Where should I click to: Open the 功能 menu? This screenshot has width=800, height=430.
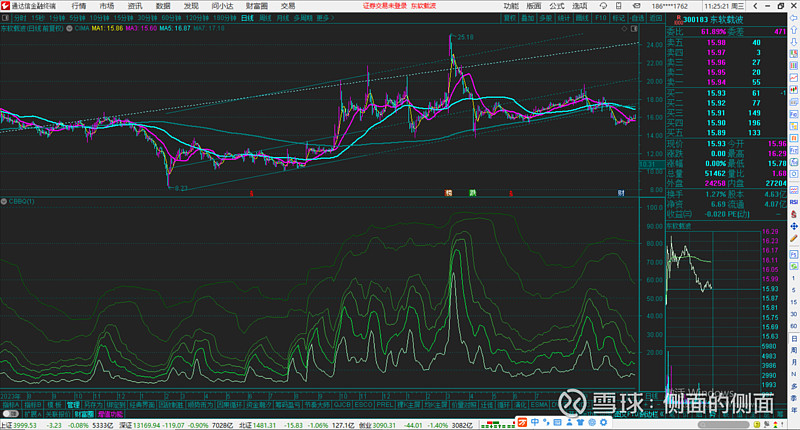(511, 6)
